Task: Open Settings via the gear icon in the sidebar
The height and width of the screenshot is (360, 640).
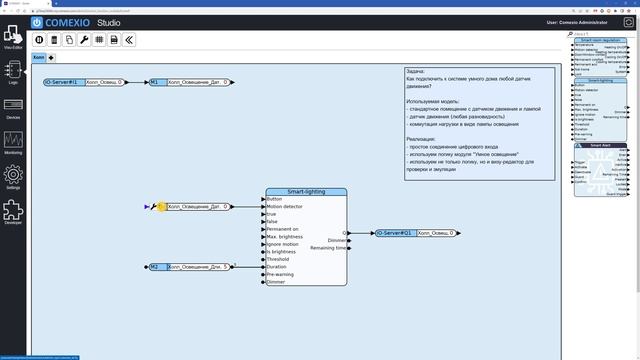Action: 13,177
